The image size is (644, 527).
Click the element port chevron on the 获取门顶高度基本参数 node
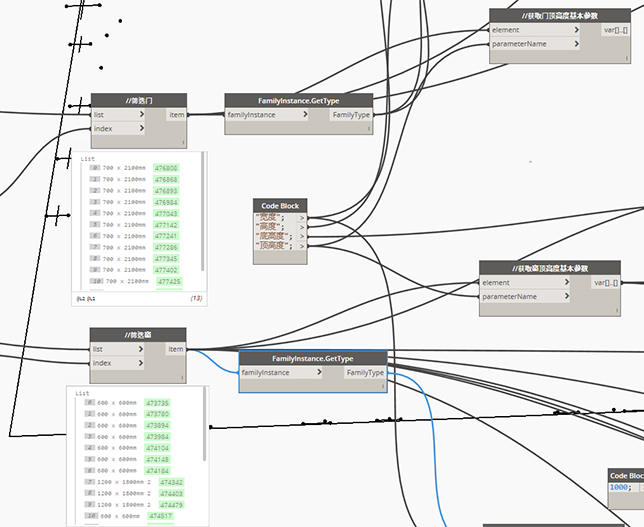(575, 30)
